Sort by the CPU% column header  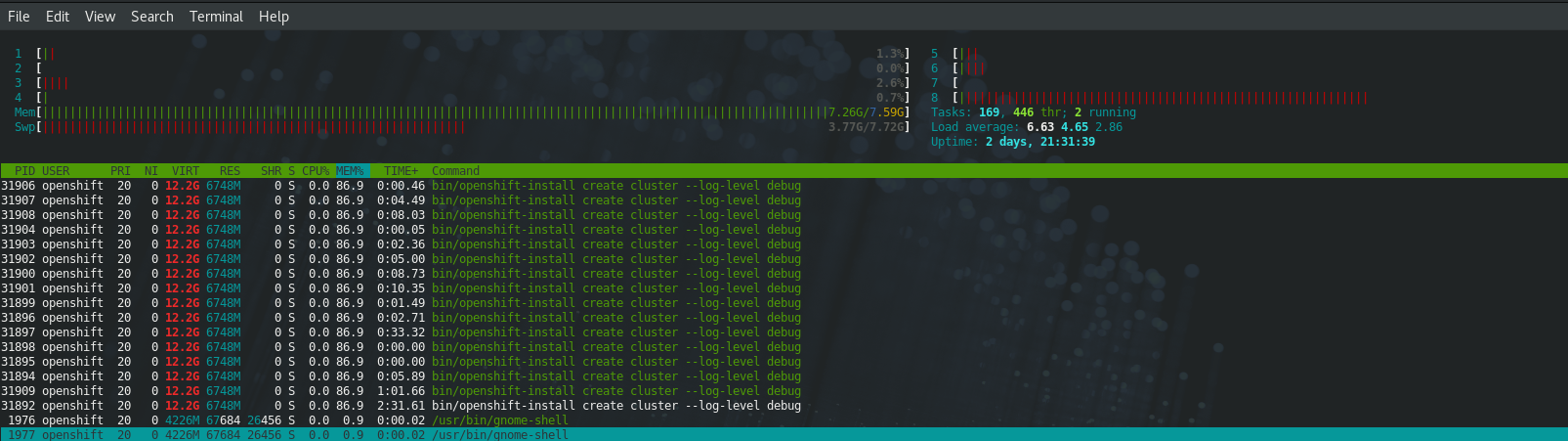pyautogui.click(x=316, y=171)
